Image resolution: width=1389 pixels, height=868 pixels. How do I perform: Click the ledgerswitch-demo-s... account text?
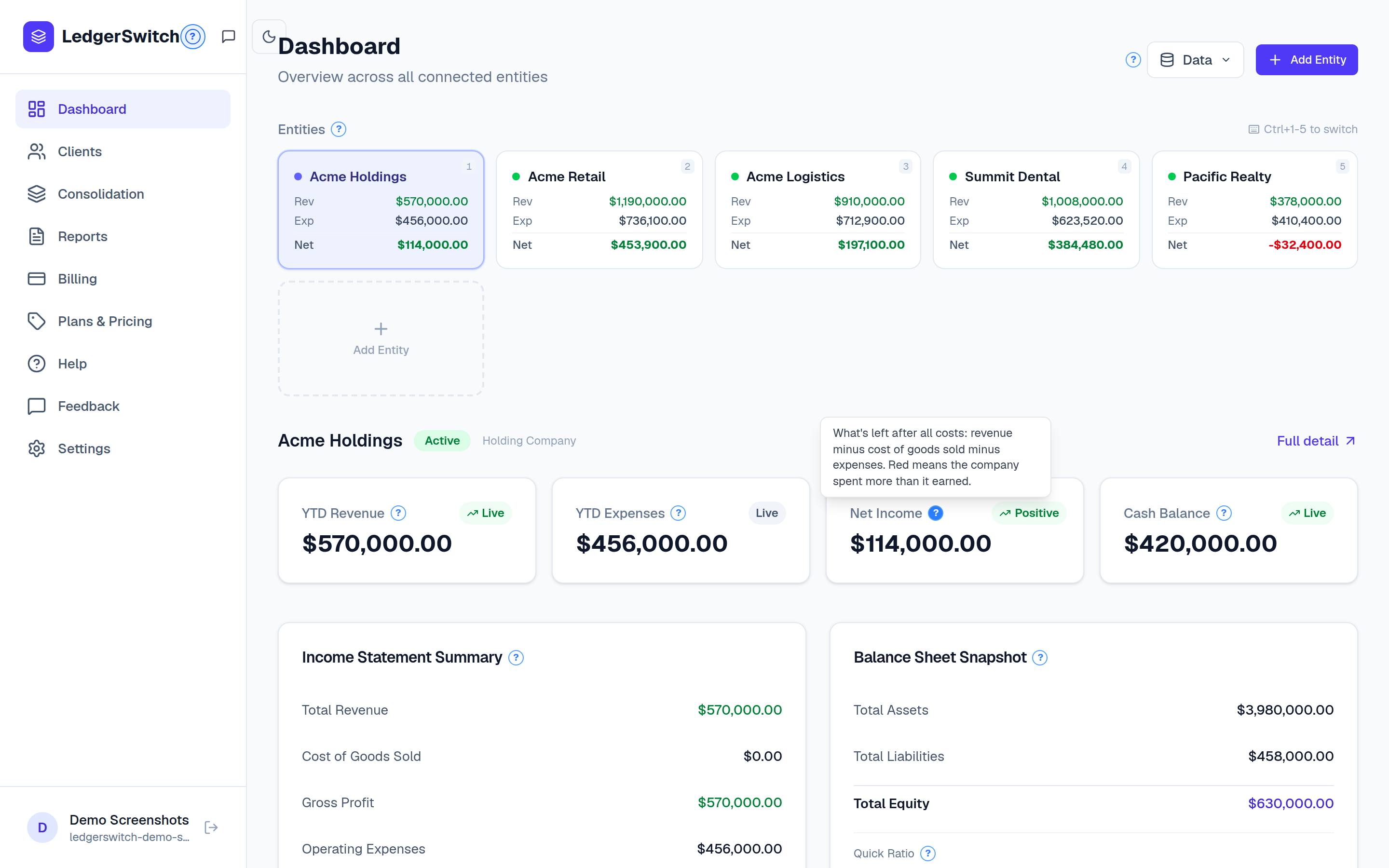[x=130, y=838]
